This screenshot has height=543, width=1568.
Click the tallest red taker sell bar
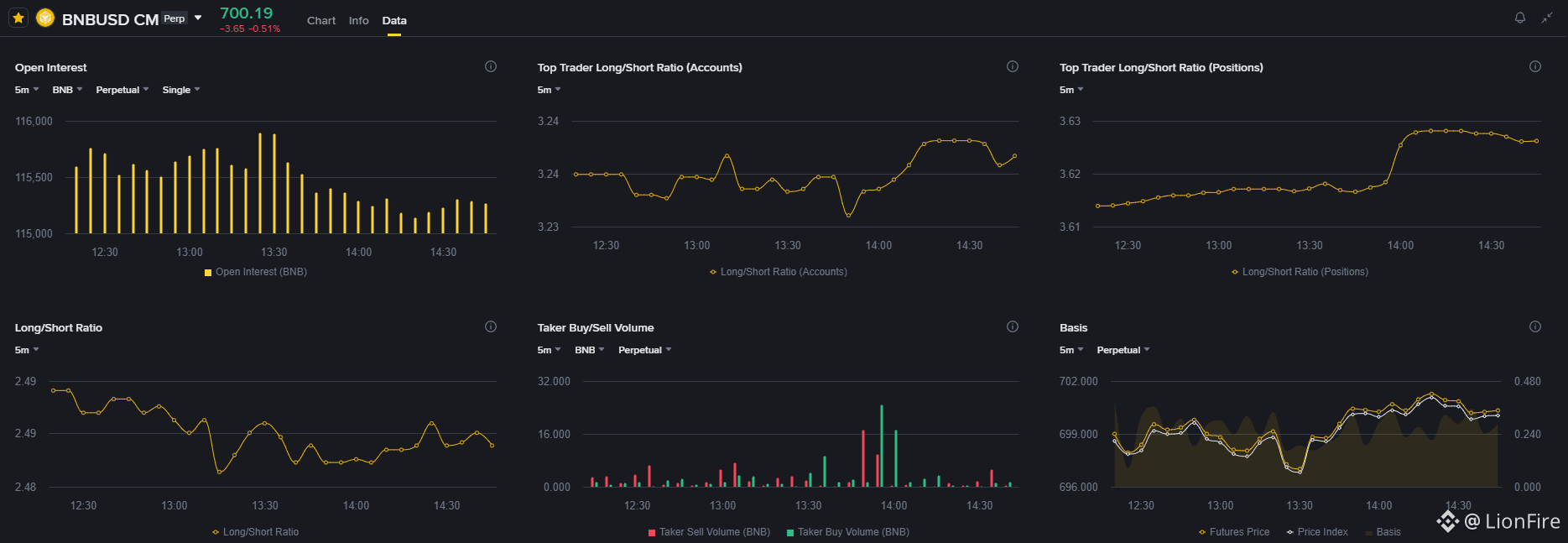(863, 458)
